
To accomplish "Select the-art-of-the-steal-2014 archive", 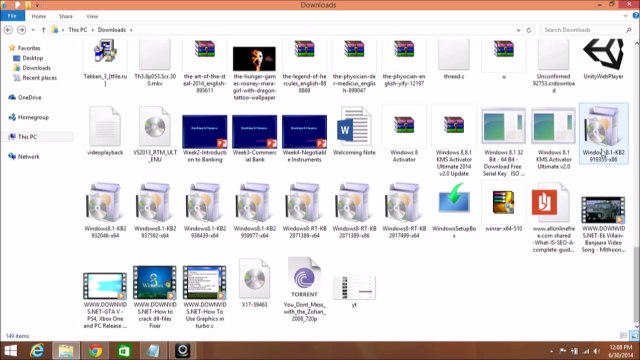I will 204,65.
